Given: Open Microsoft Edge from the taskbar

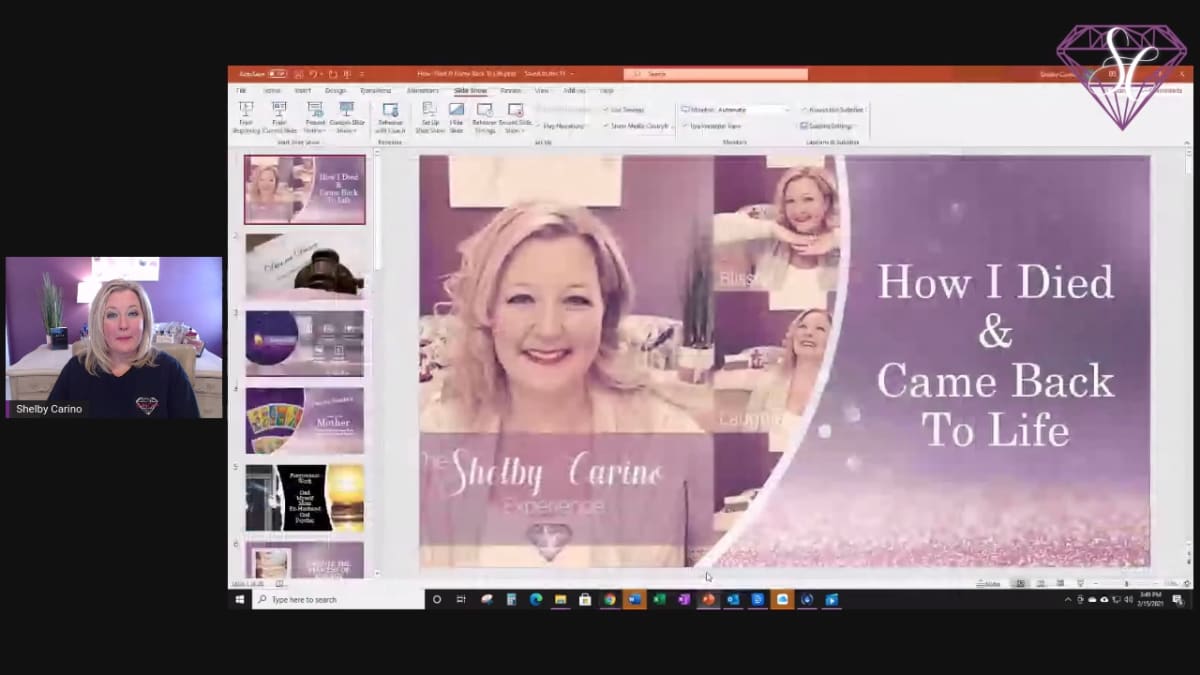Looking at the screenshot, I should [535, 599].
